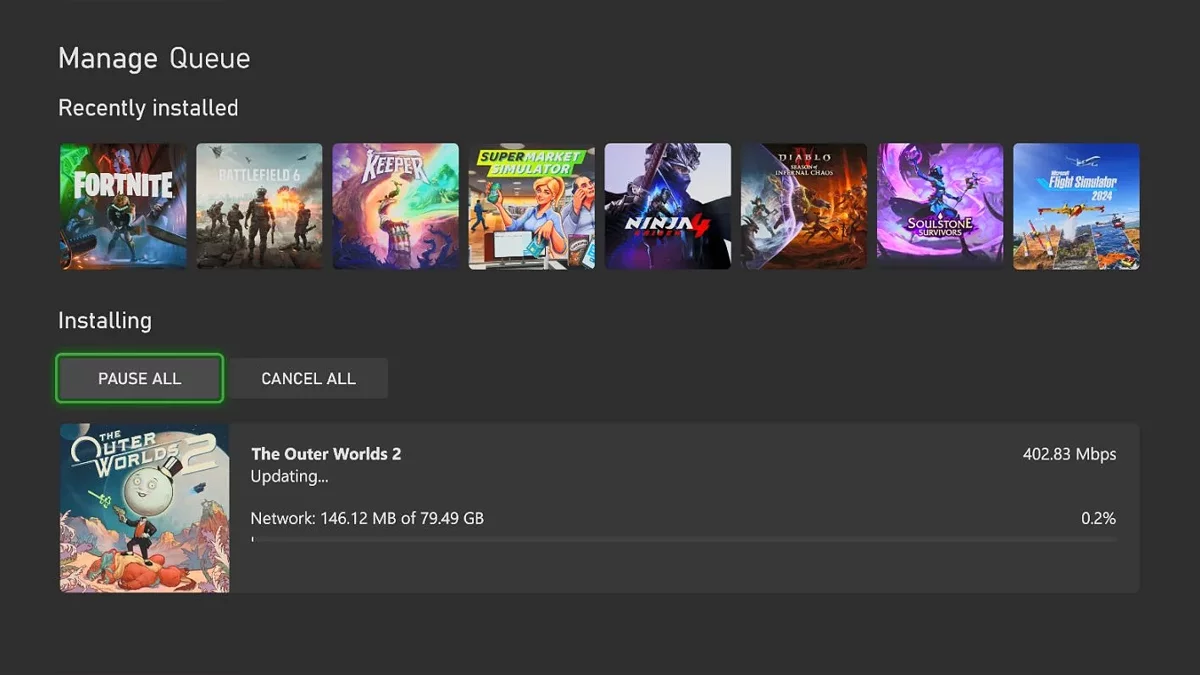The height and width of the screenshot is (675, 1200).
Task: Click the Recently installed heading
Action: pos(148,108)
